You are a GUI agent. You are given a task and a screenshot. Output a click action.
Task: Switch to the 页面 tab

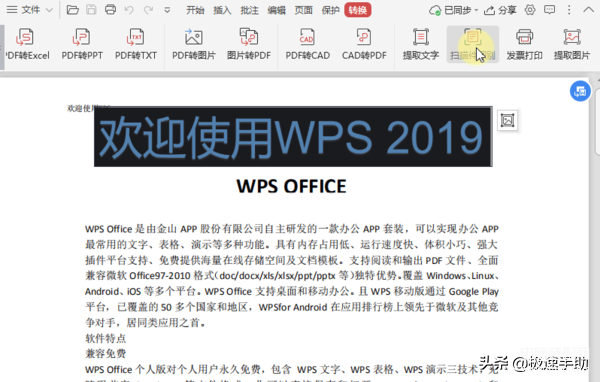(303, 10)
